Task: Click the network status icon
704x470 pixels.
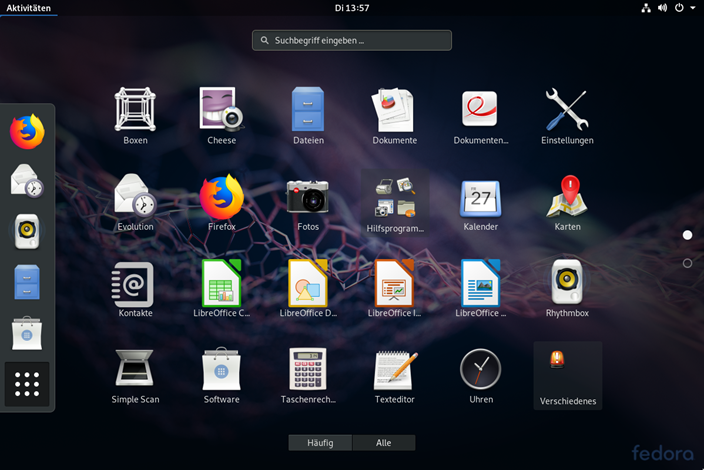Action: coord(646,8)
